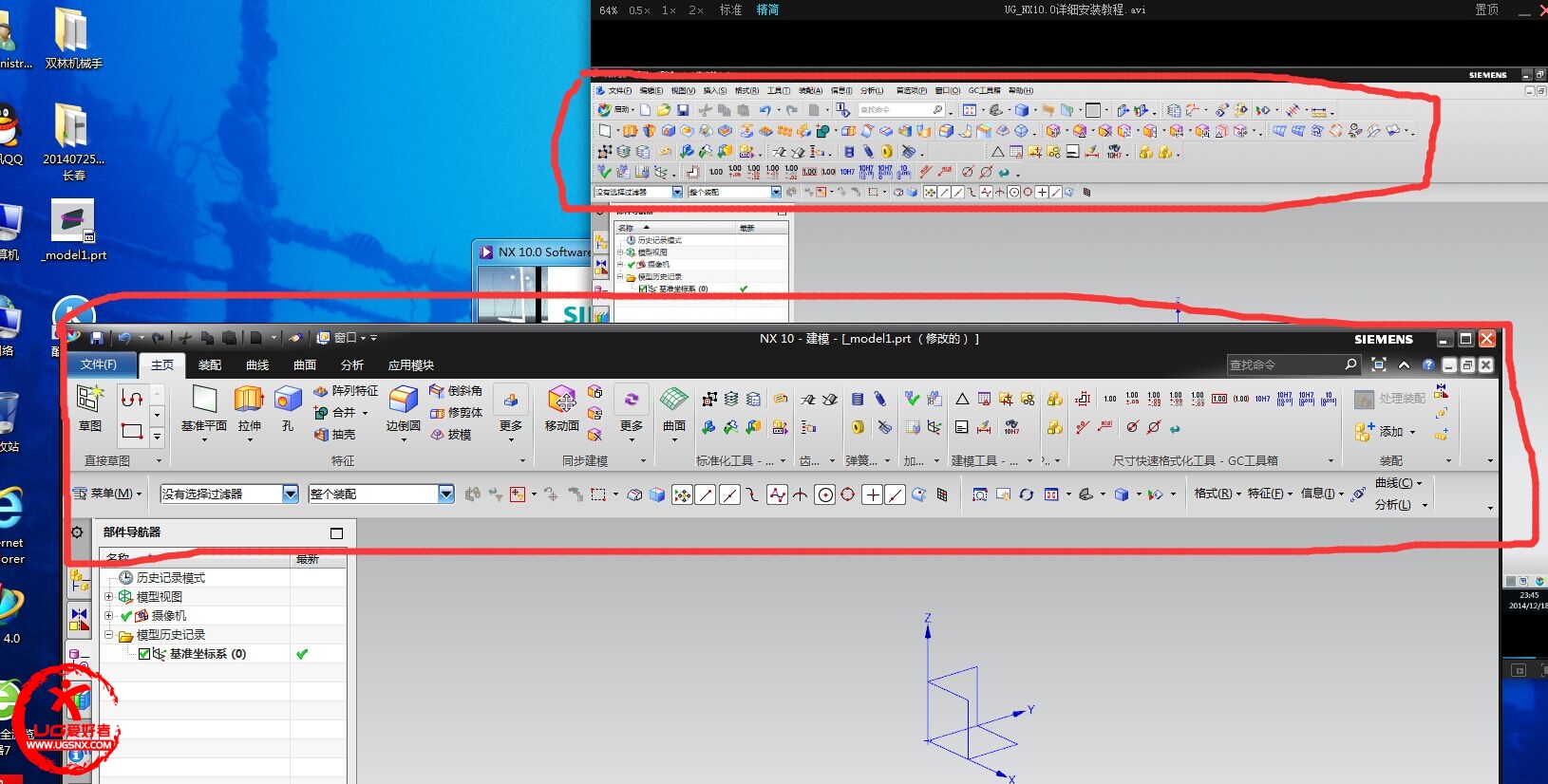This screenshot has width=1548, height=784.
Task: Click the Cut scissors icon in NX toolbar
Action: pos(185,338)
